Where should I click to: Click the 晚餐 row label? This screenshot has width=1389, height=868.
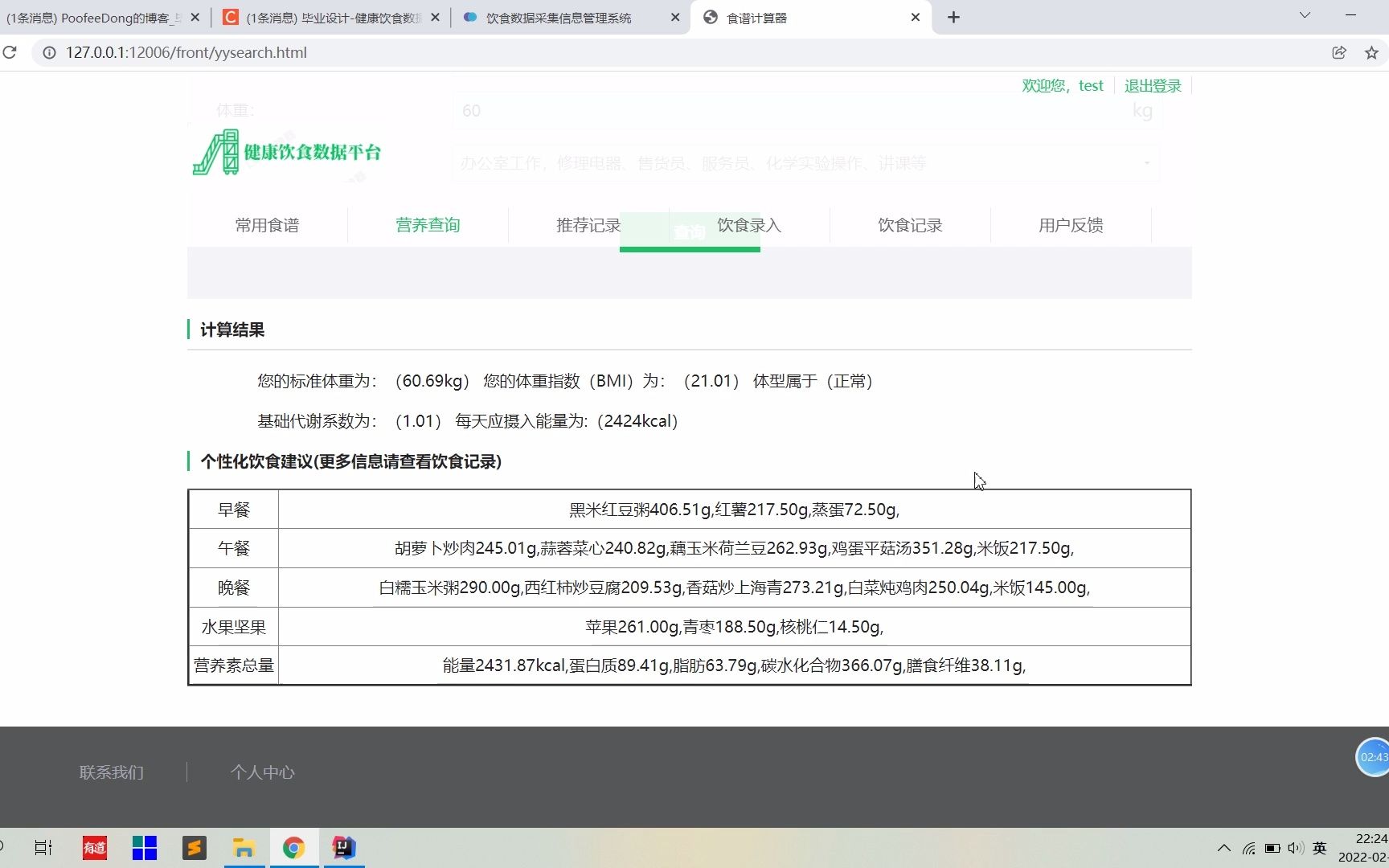tap(234, 588)
